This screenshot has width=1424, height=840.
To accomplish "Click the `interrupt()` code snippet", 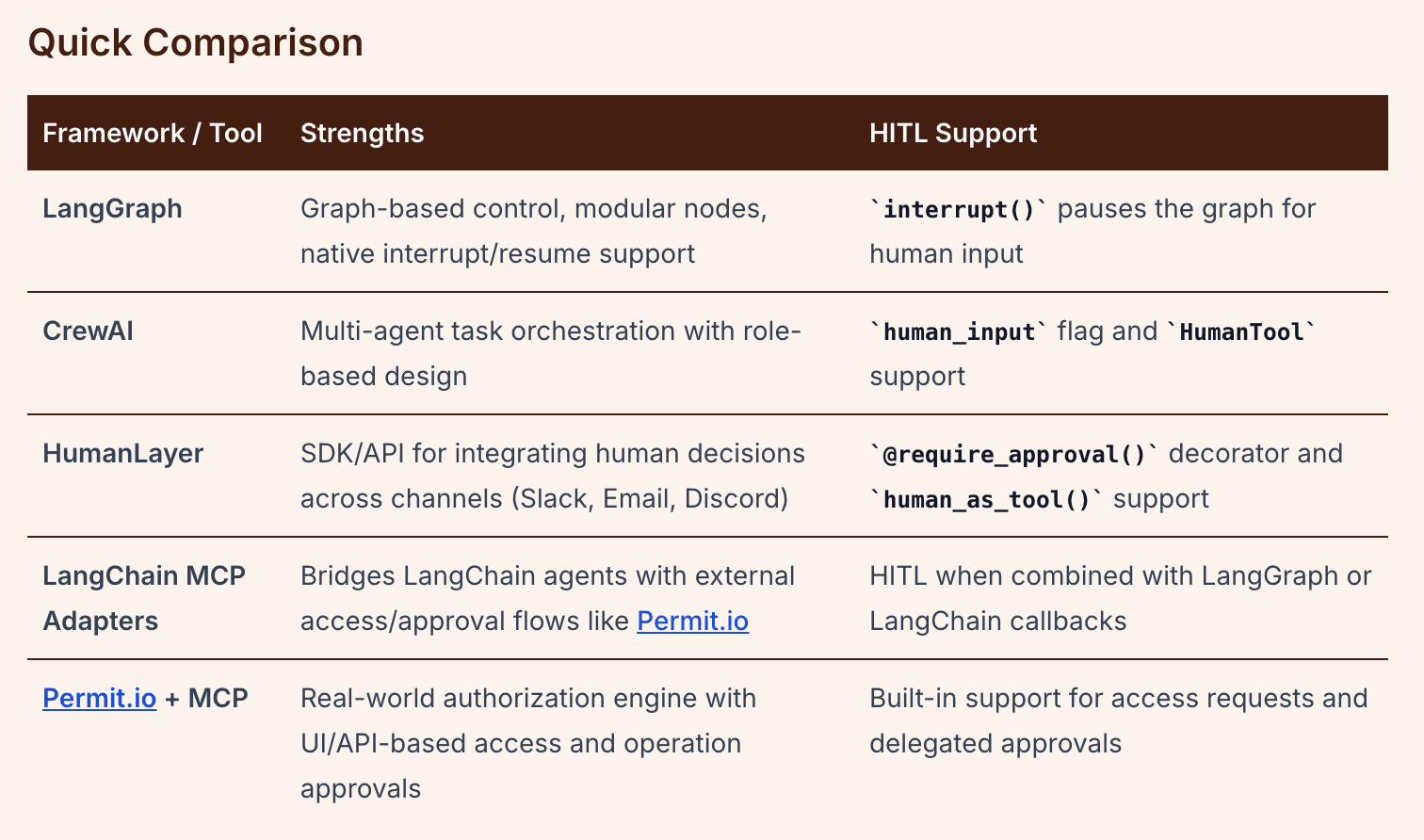I will pyautogui.click(x=959, y=209).
